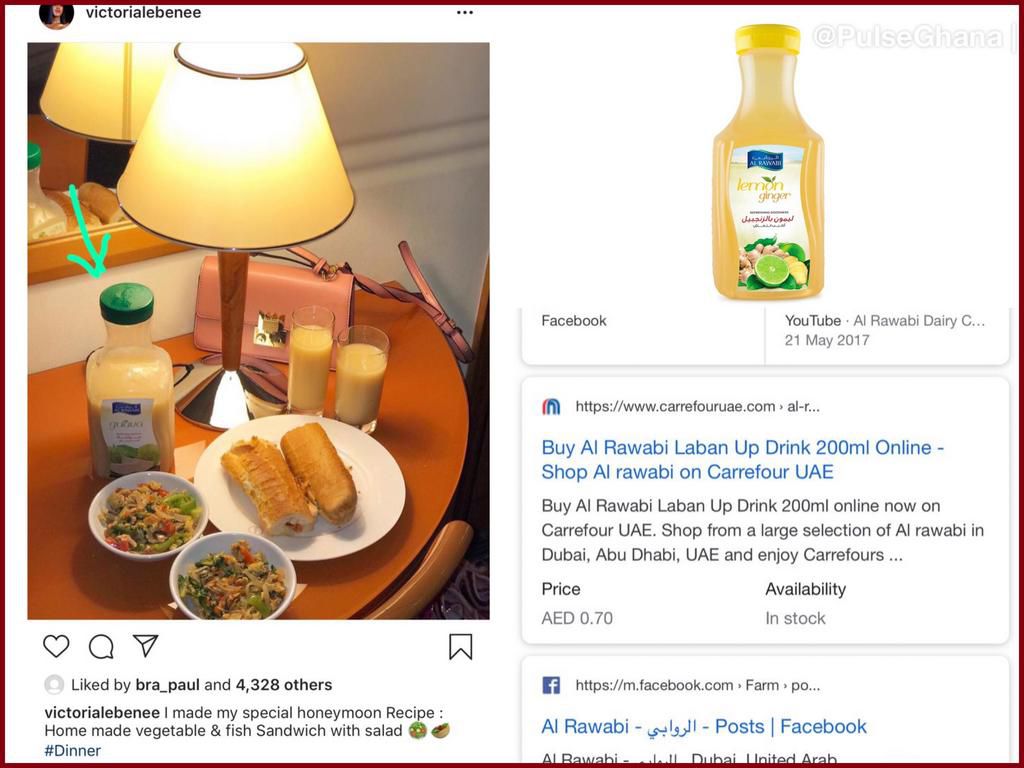Click the carrefouruae.com URL breadcrumb
The height and width of the screenshot is (768, 1024).
(697, 406)
